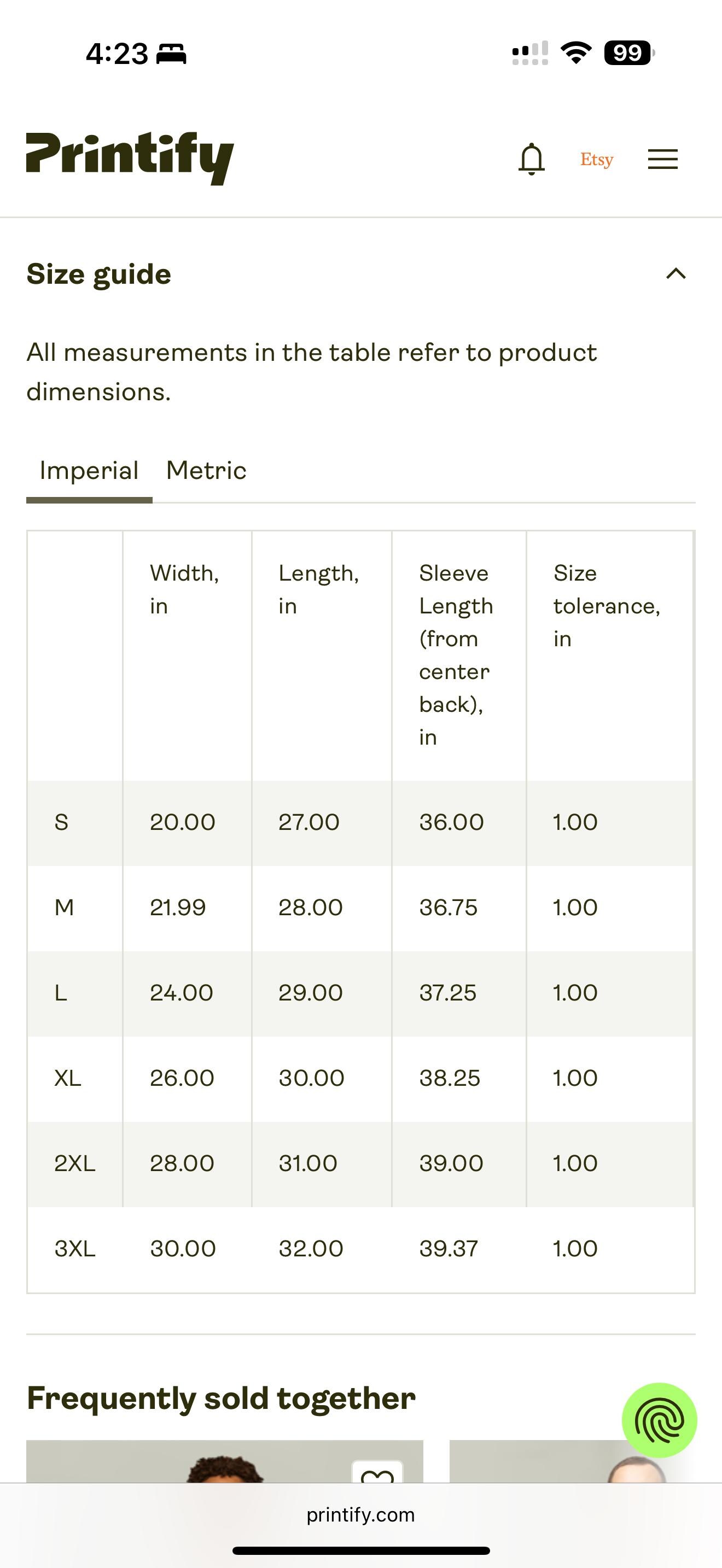The width and height of the screenshot is (722, 1568).
Task: Tap the Sleeve Length column header
Action: coord(457,655)
